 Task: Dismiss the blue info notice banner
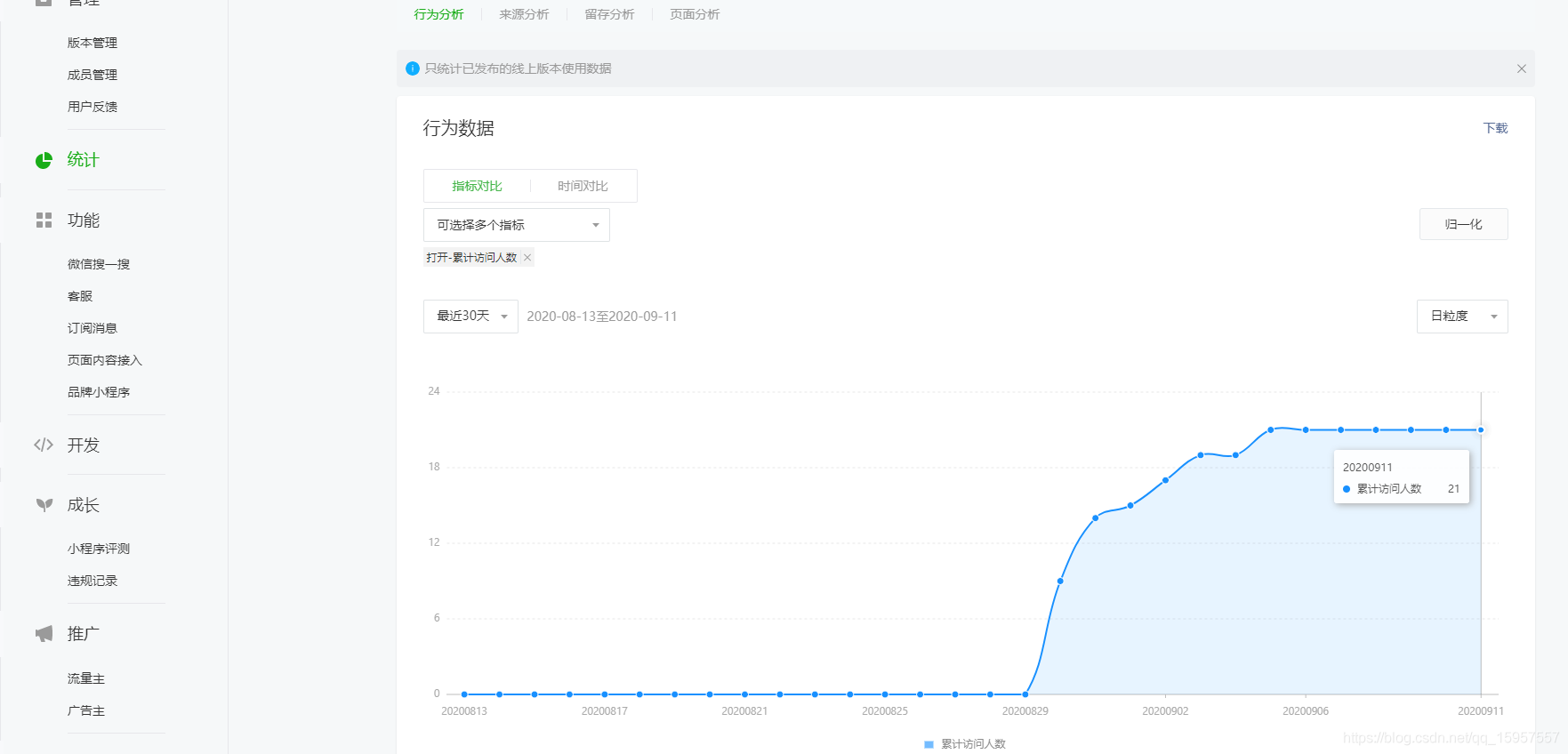[1521, 68]
